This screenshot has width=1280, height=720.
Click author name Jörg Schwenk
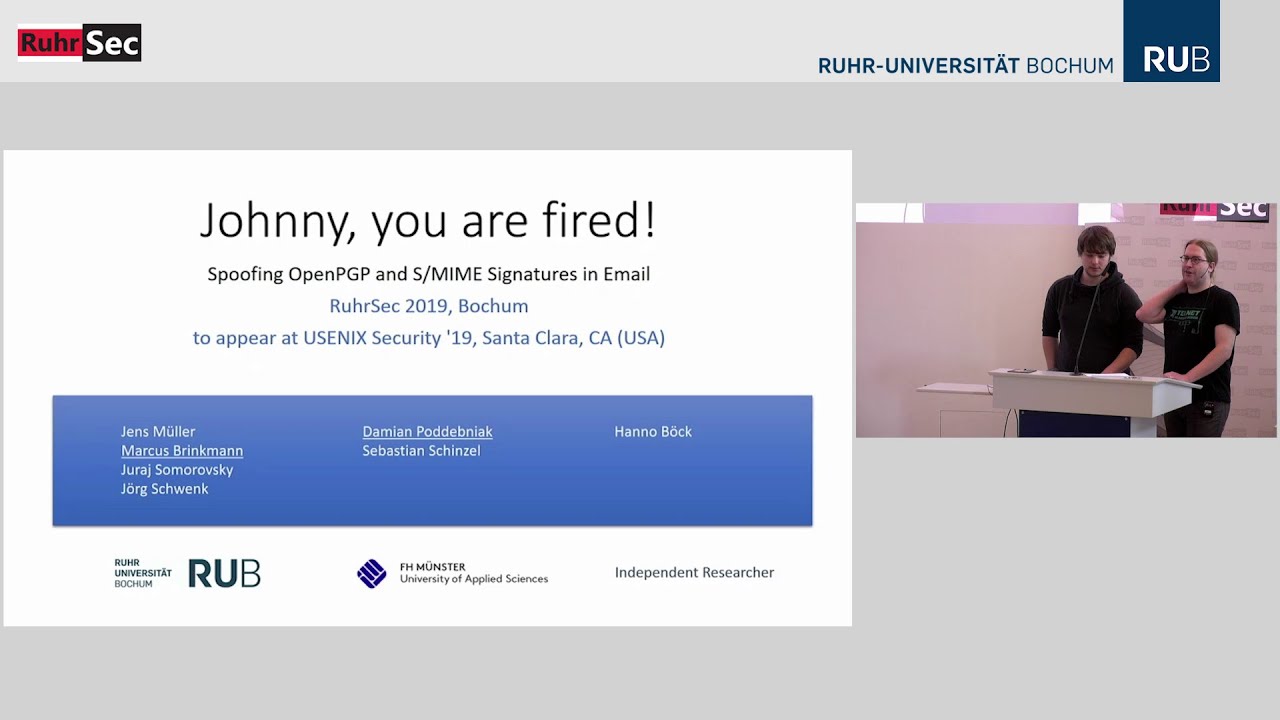tap(165, 489)
